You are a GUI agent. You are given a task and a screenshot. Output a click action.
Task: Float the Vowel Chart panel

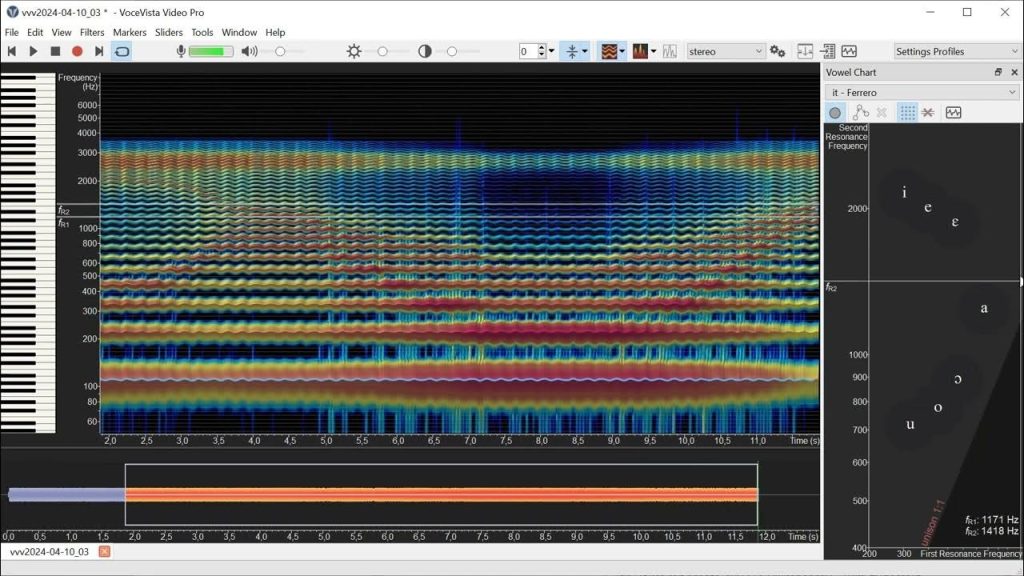[x=997, y=72]
